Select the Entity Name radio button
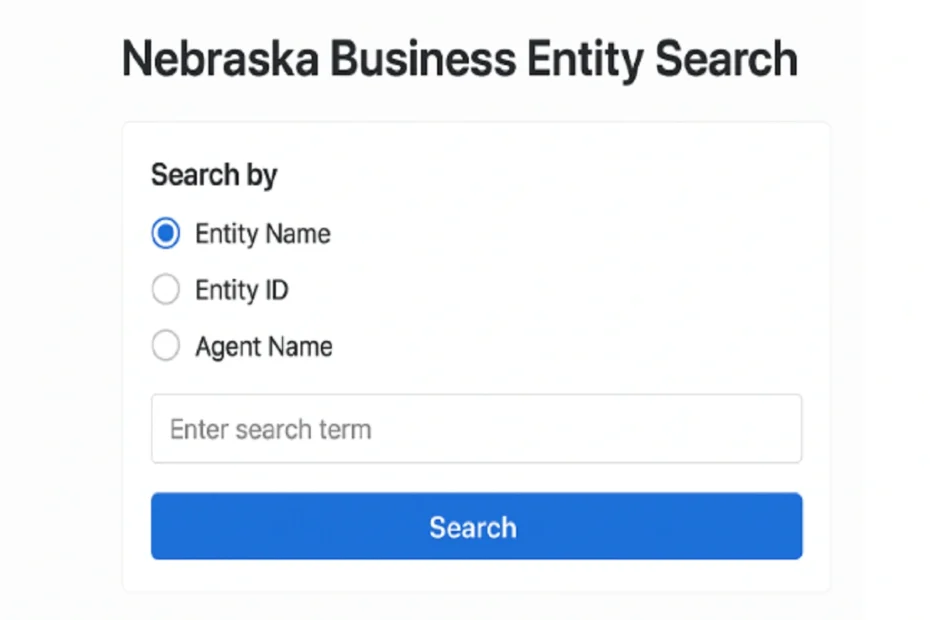The height and width of the screenshot is (620, 930). (165, 234)
